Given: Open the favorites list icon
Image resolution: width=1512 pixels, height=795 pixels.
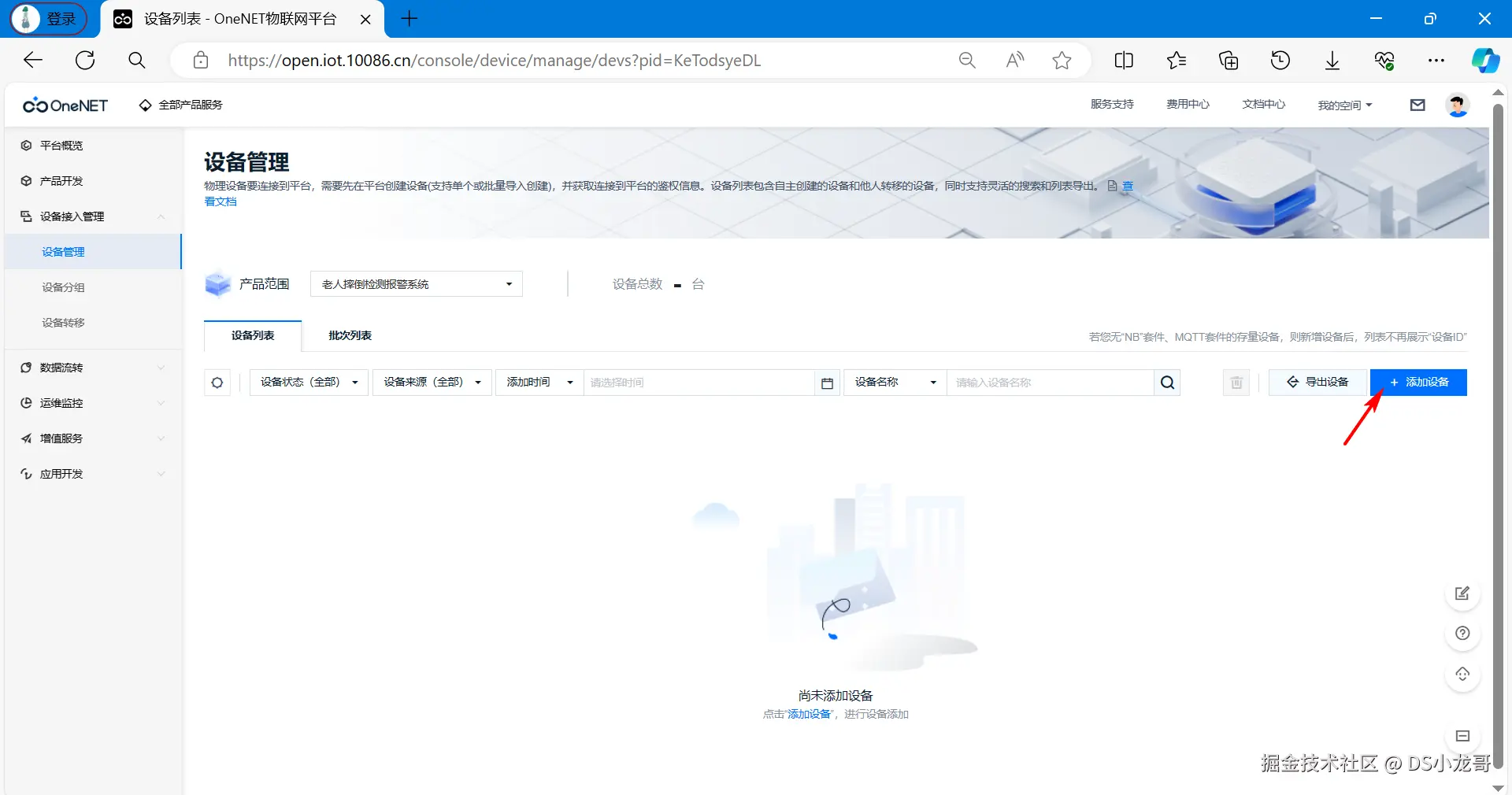Looking at the screenshot, I should (x=1176, y=61).
